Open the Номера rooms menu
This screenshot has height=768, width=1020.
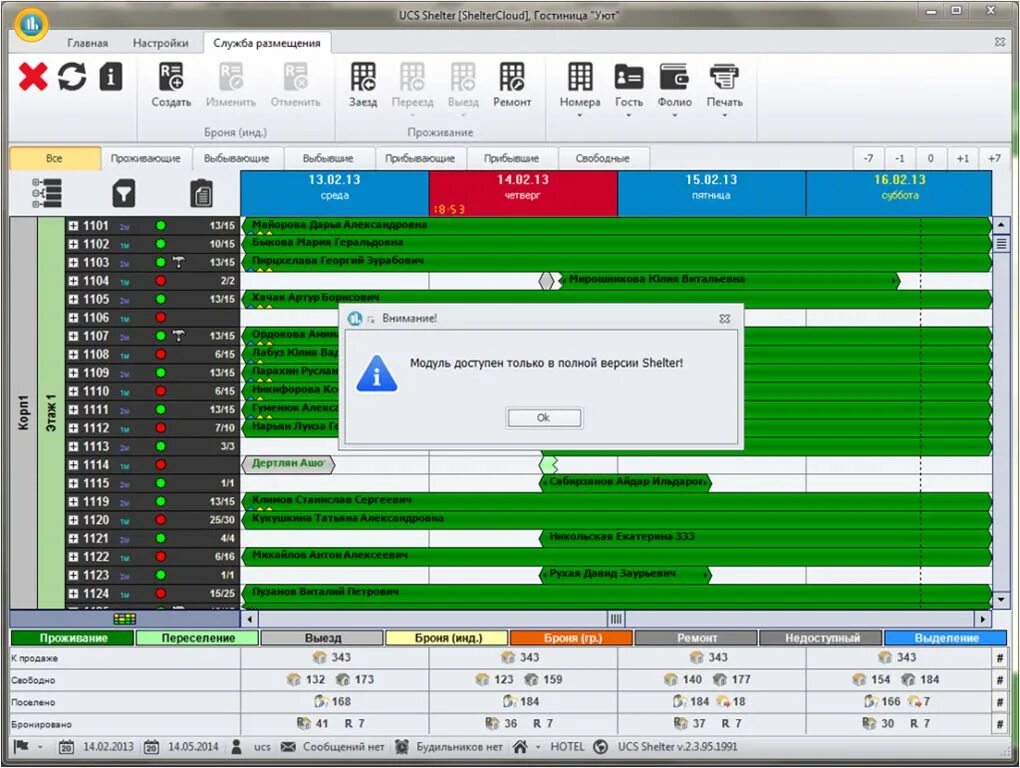click(580, 90)
